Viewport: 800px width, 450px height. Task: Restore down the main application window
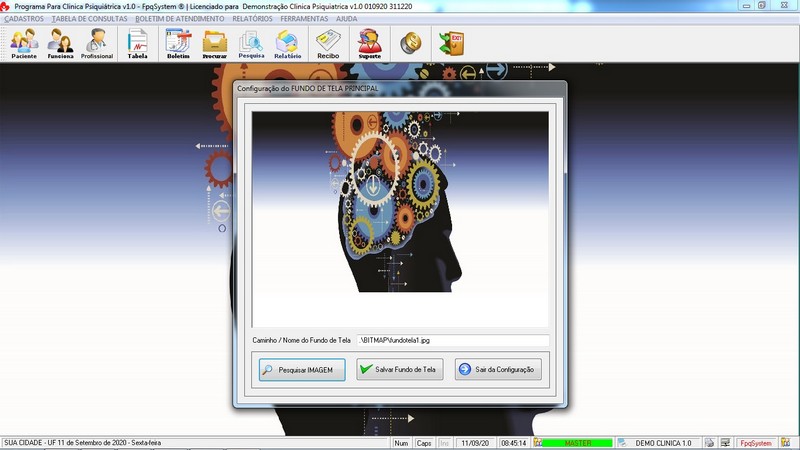point(762,6)
